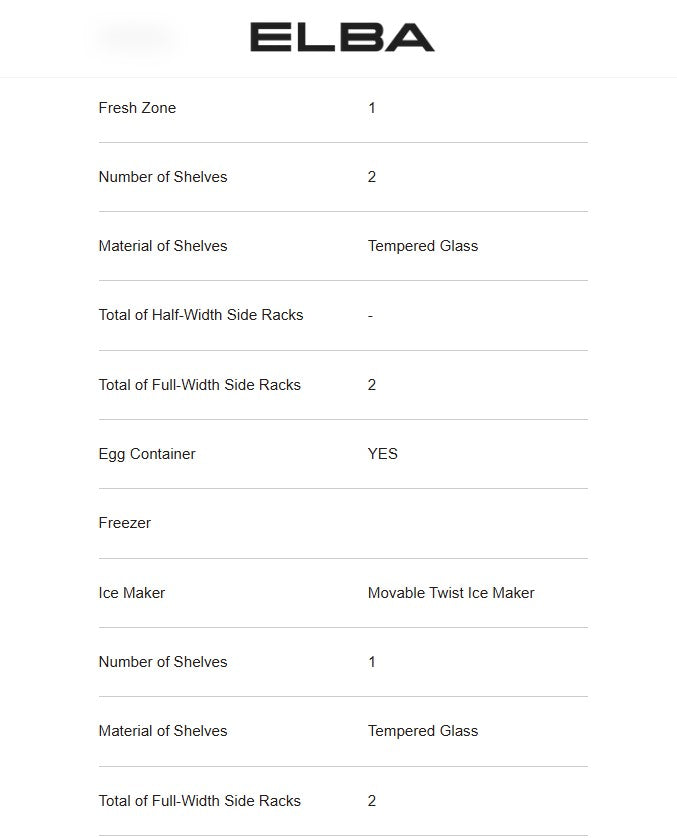Viewport: 677px width, 839px height.
Task: Click first Total of Full-Width Side Racks label
Action: [x=200, y=385]
